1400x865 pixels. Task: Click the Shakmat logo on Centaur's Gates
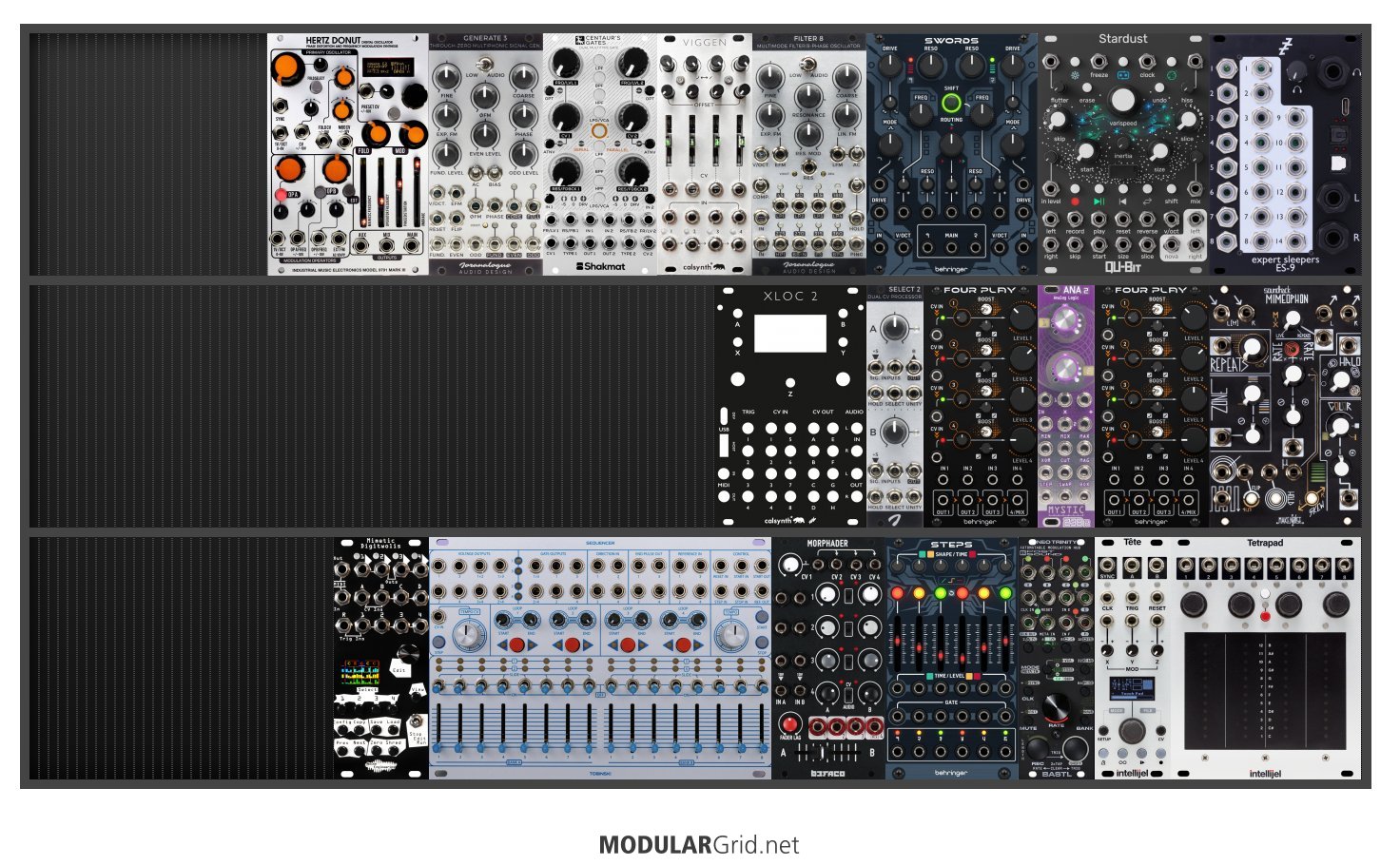600,266
